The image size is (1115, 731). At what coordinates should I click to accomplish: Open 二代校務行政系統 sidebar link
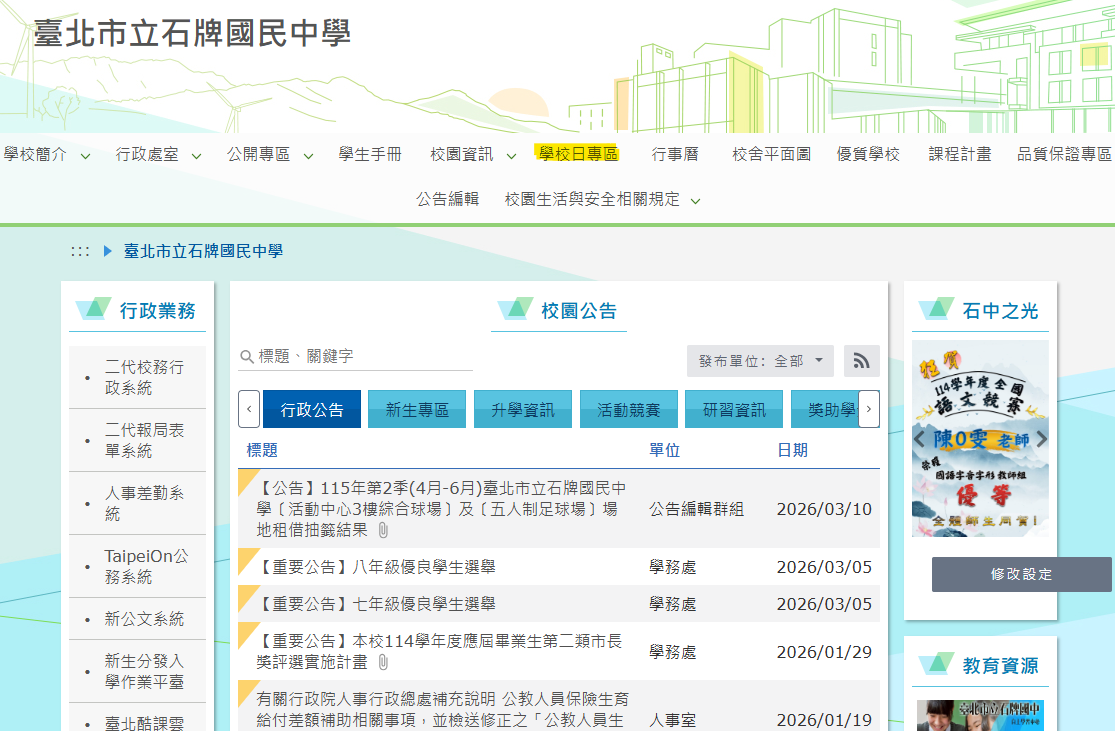pyautogui.click(x=144, y=378)
